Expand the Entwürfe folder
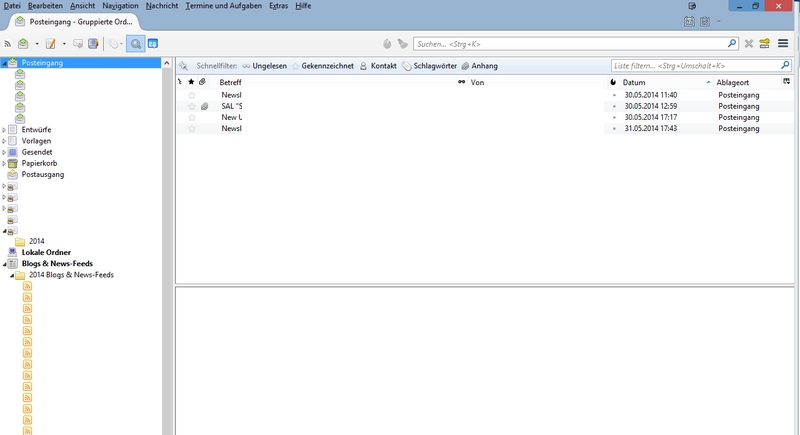Image resolution: width=800 pixels, height=435 pixels. [4, 130]
